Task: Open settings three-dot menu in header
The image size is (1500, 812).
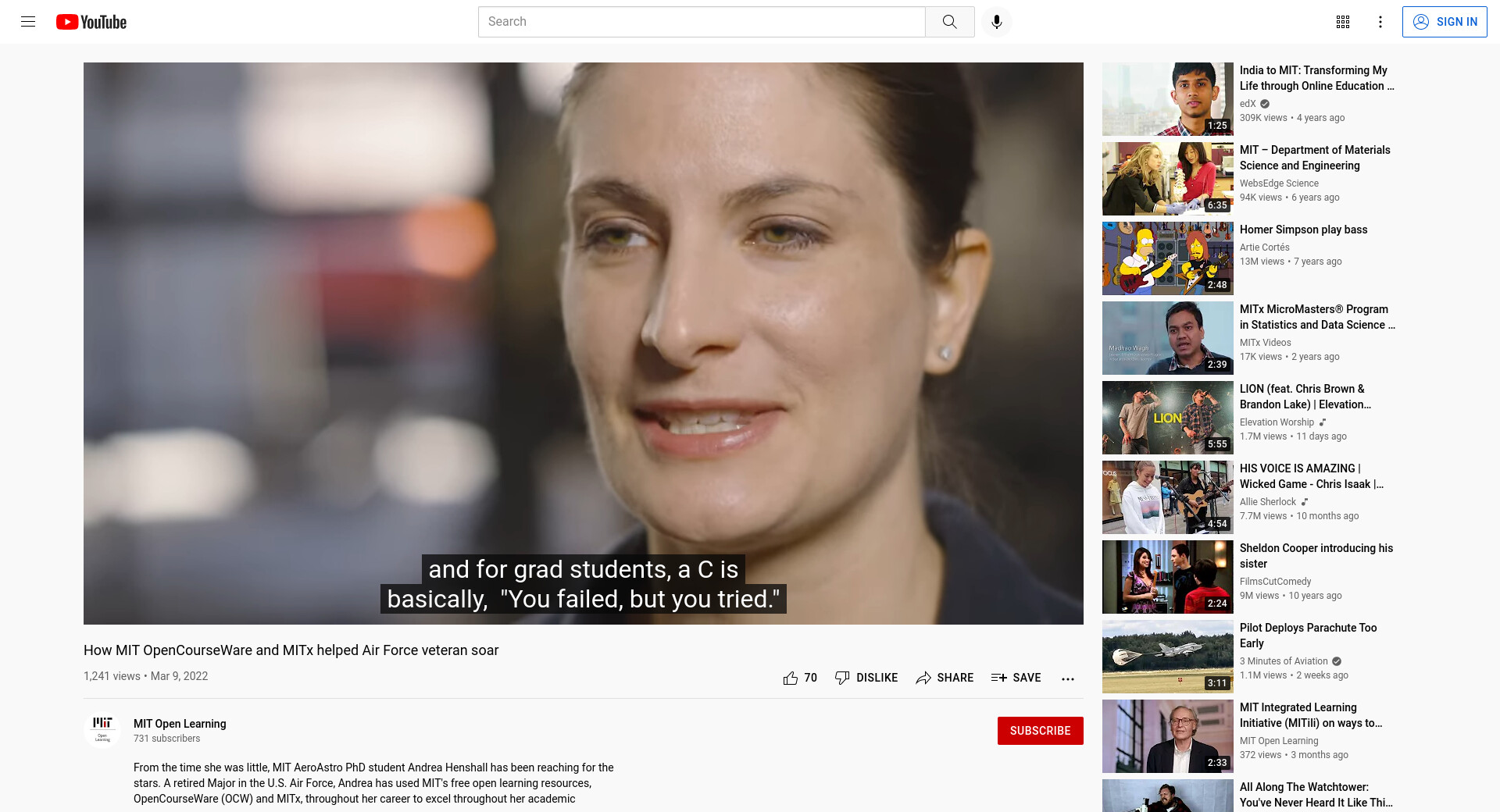Action: [x=1380, y=22]
